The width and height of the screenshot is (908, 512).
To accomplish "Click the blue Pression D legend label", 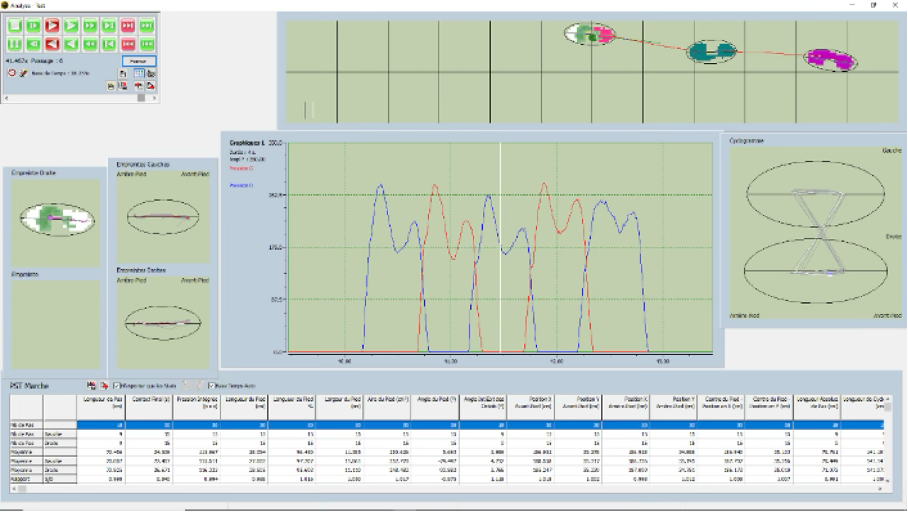I will tap(241, 185).
